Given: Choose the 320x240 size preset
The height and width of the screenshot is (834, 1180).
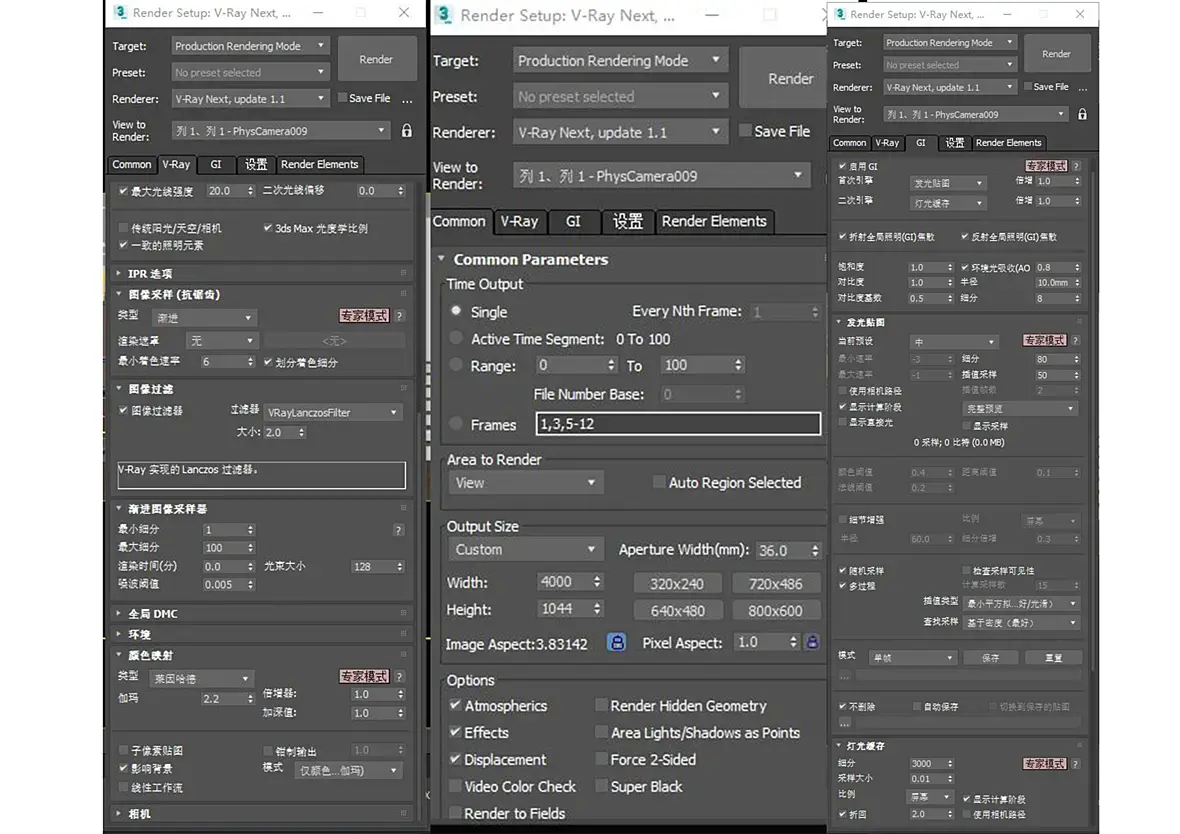Looking at the screenshot, I should click(x=677, y=584).
